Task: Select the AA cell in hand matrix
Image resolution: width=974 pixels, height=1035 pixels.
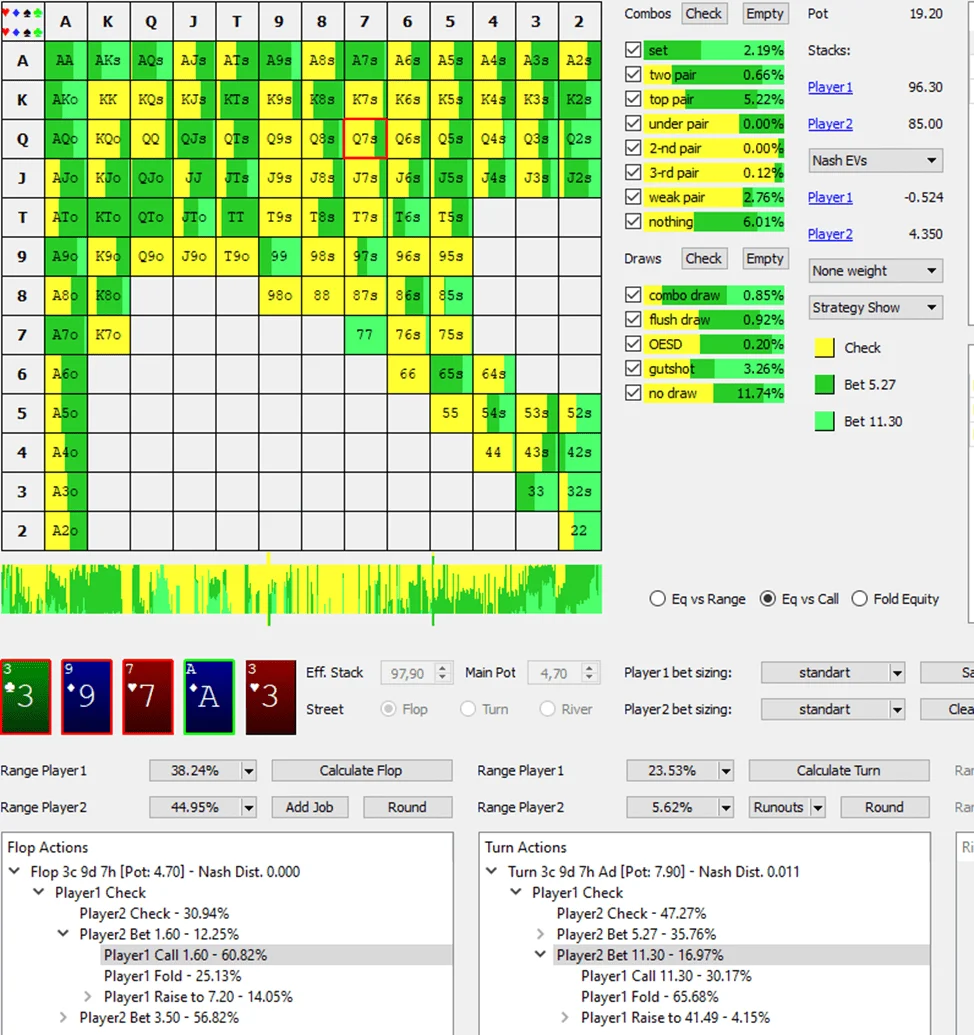Action: 65,60
